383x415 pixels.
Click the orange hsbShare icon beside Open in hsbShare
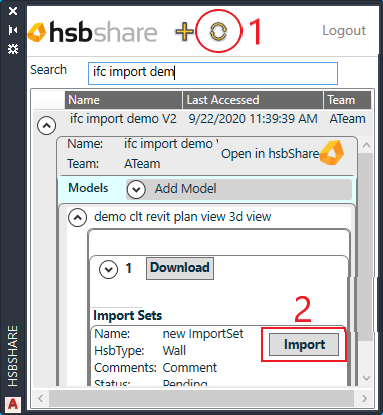pyautogui.click(x=331, y=153)
